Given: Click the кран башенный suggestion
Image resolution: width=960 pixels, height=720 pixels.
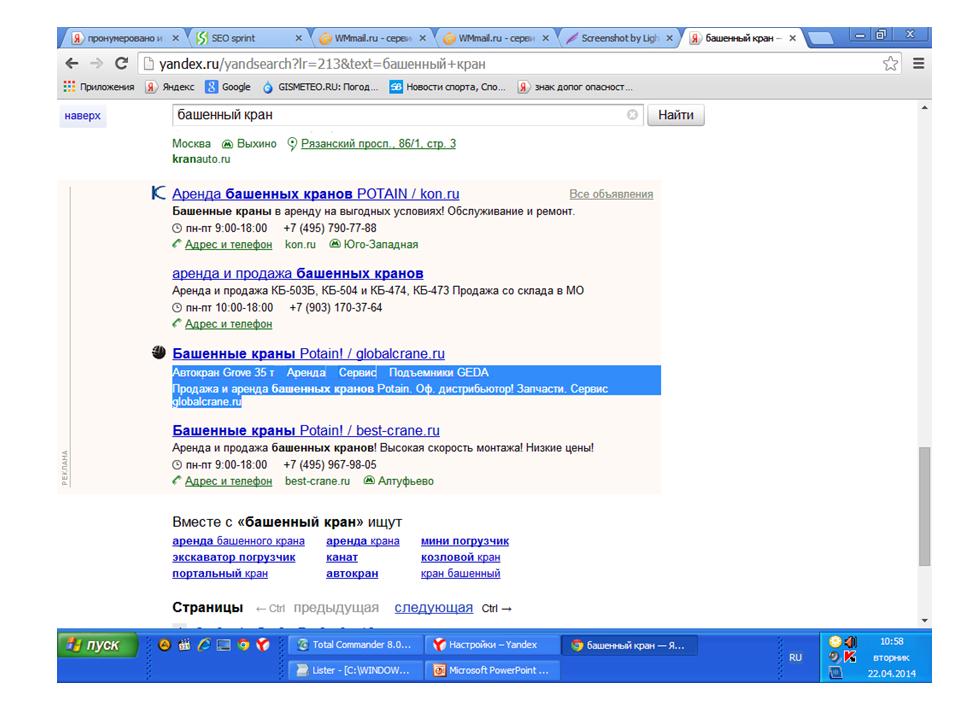Looking at the screenshot, I should pos(460,574).
